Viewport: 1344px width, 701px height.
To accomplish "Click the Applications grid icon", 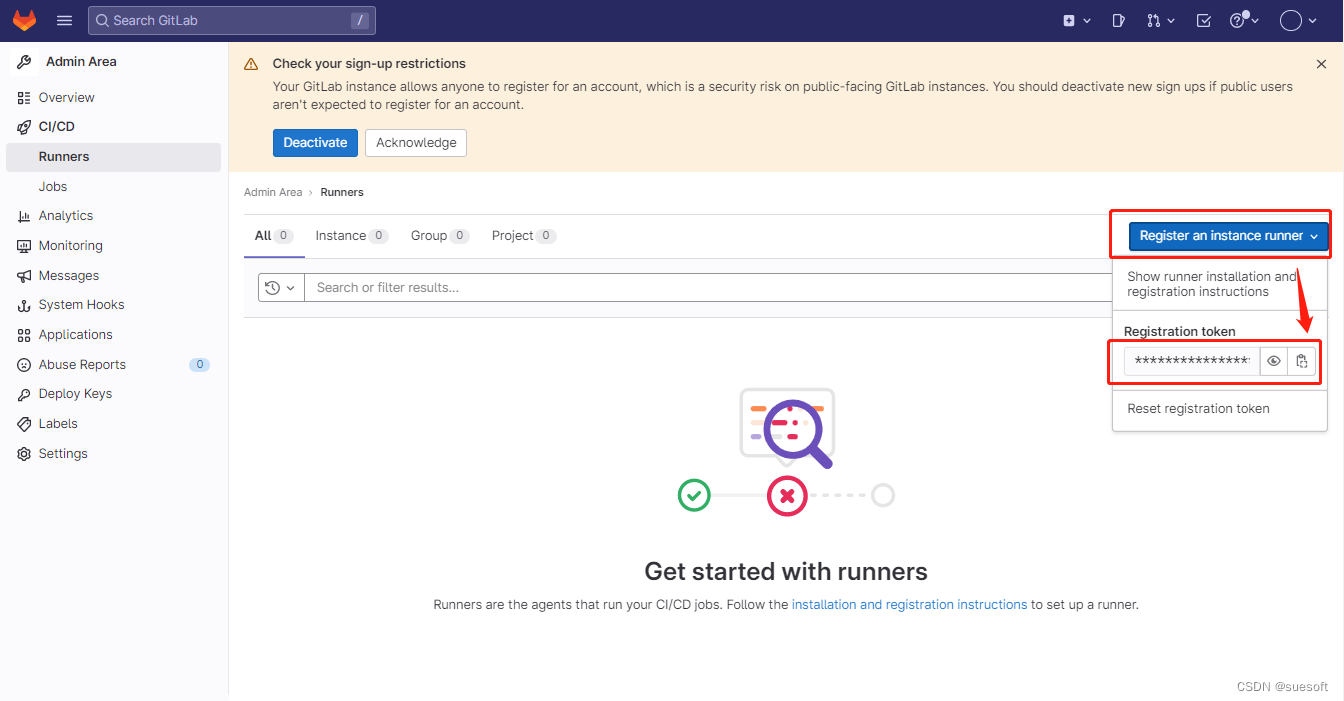I will click(x=24, y=335).
